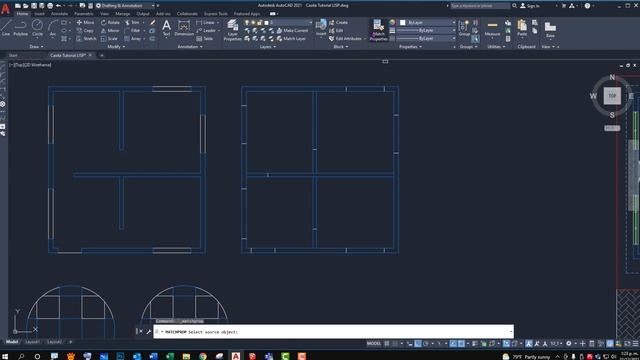Screen dimensions: 640x360
Task: Toggle 2D object snap in status bar
Action: point(461,344)
